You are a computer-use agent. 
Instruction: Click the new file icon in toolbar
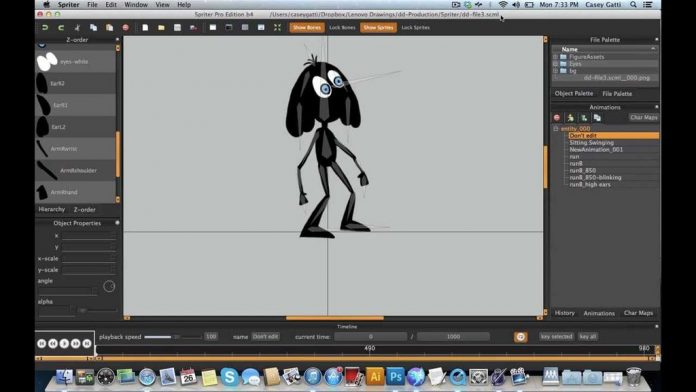click(145, 28)
